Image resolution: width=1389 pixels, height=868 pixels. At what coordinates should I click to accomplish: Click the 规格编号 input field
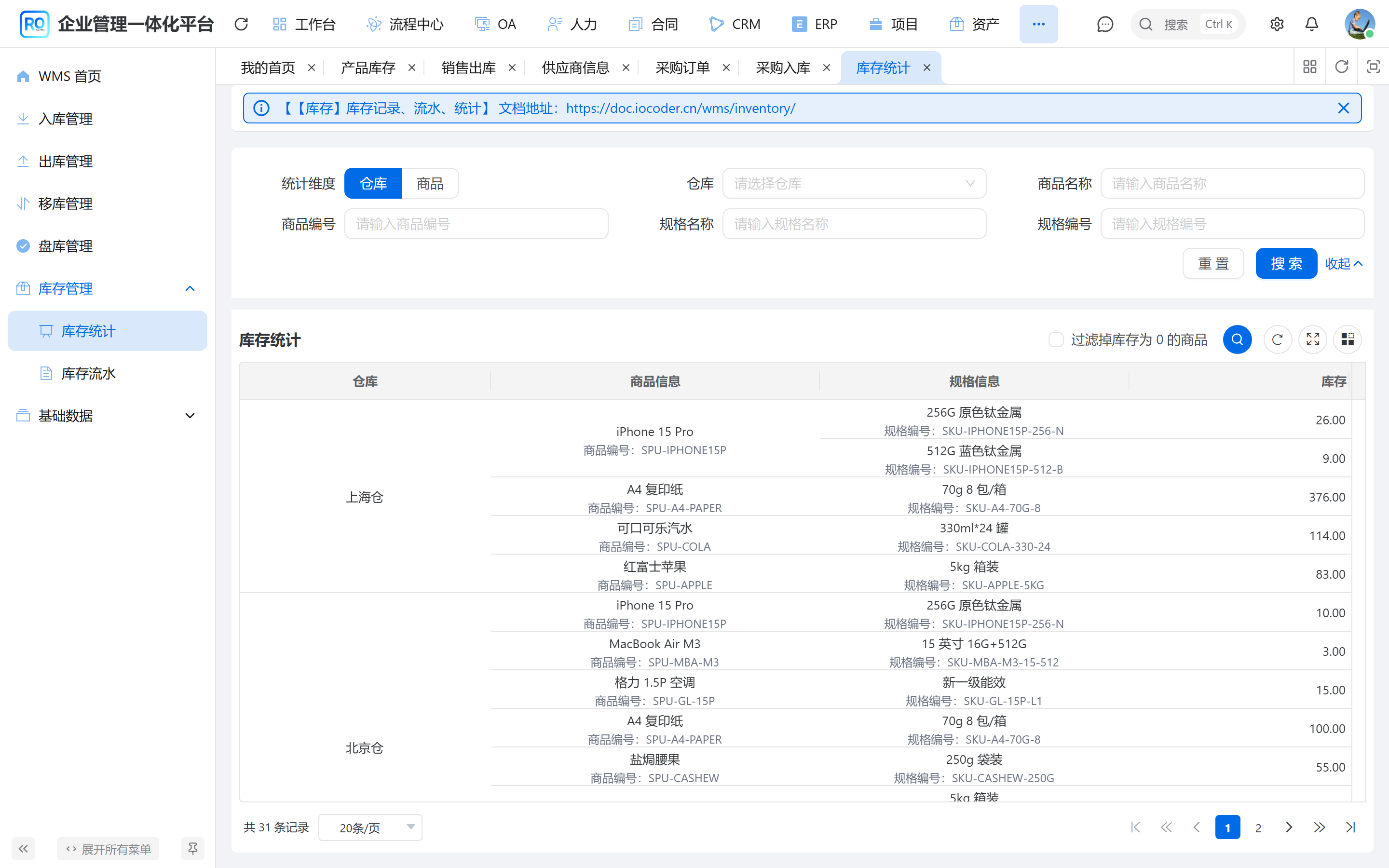tap(1232, 224)
